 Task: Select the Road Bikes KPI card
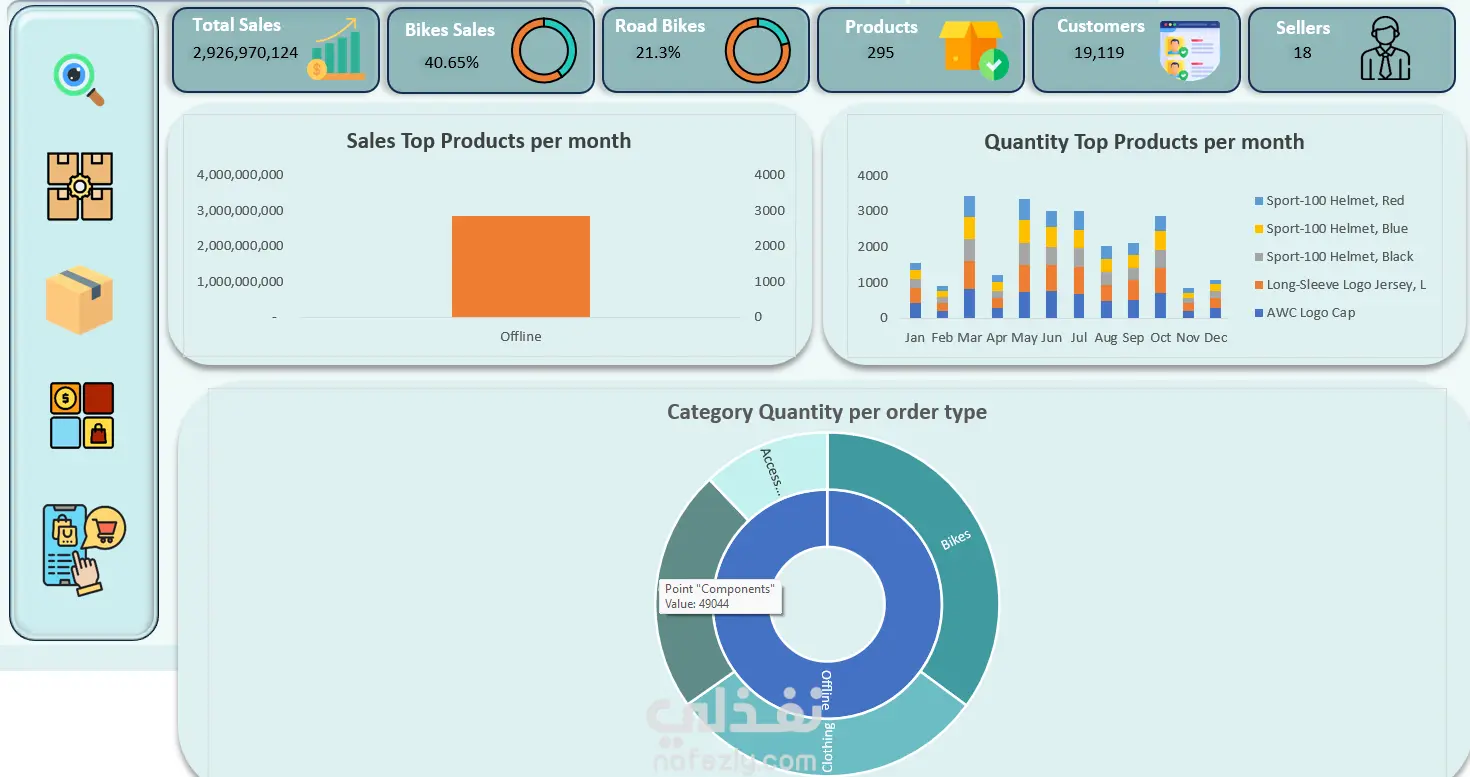point(705,51)
